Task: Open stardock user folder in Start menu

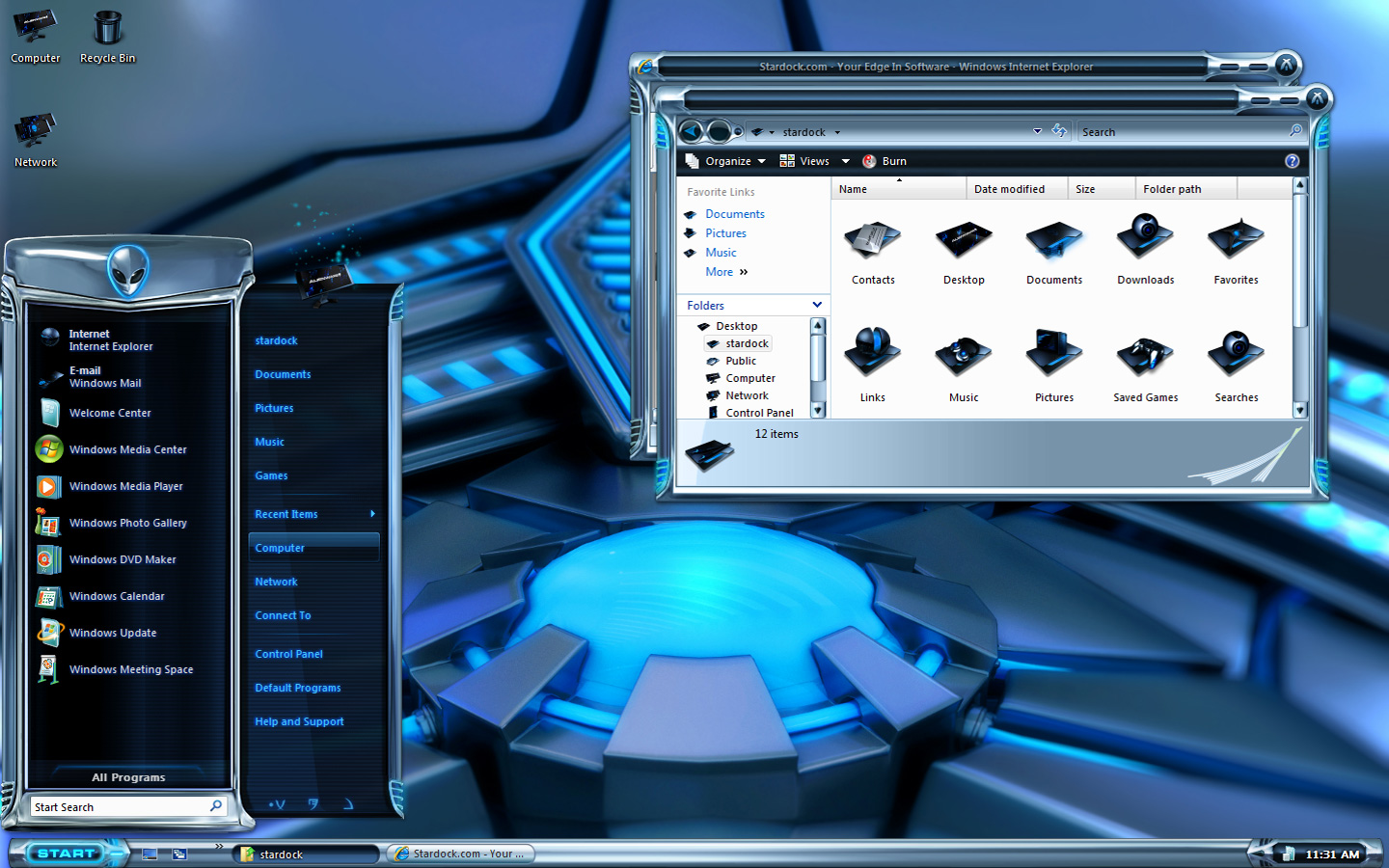Action: click(x=277, y=340)
